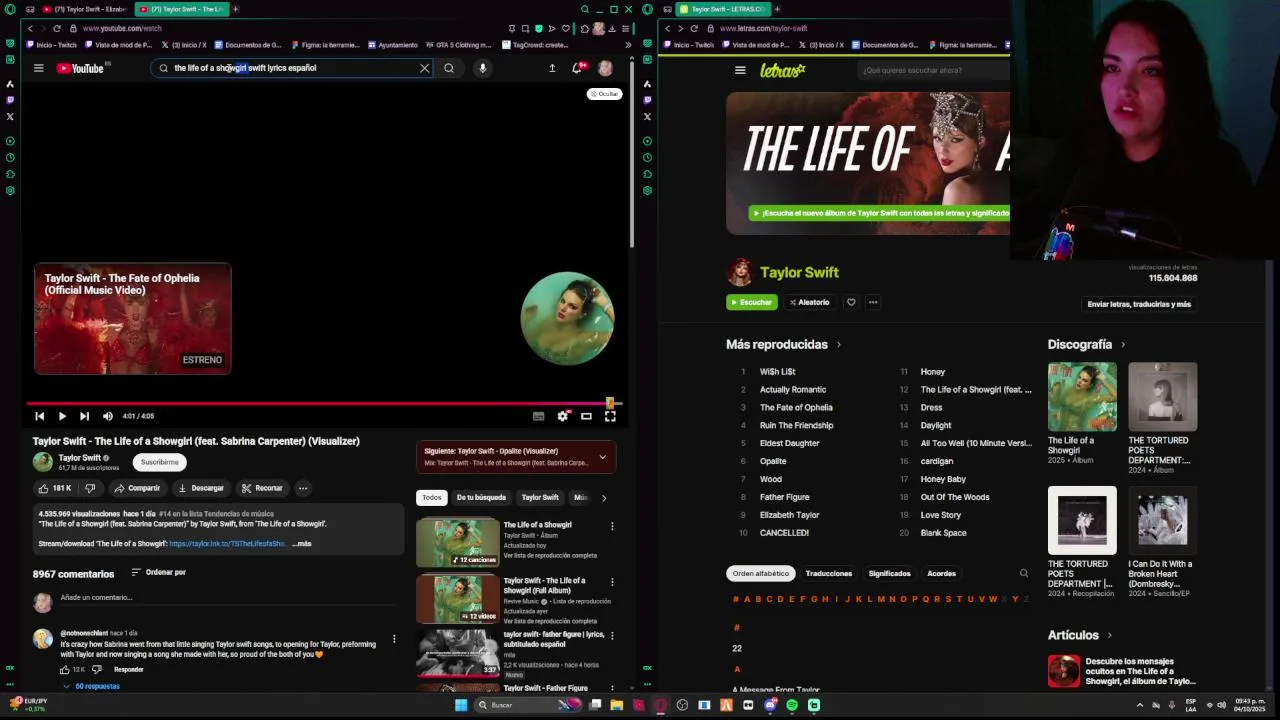Open the letras.com hamburger menu
1280x720 pixels.
(x=740, y=70)
